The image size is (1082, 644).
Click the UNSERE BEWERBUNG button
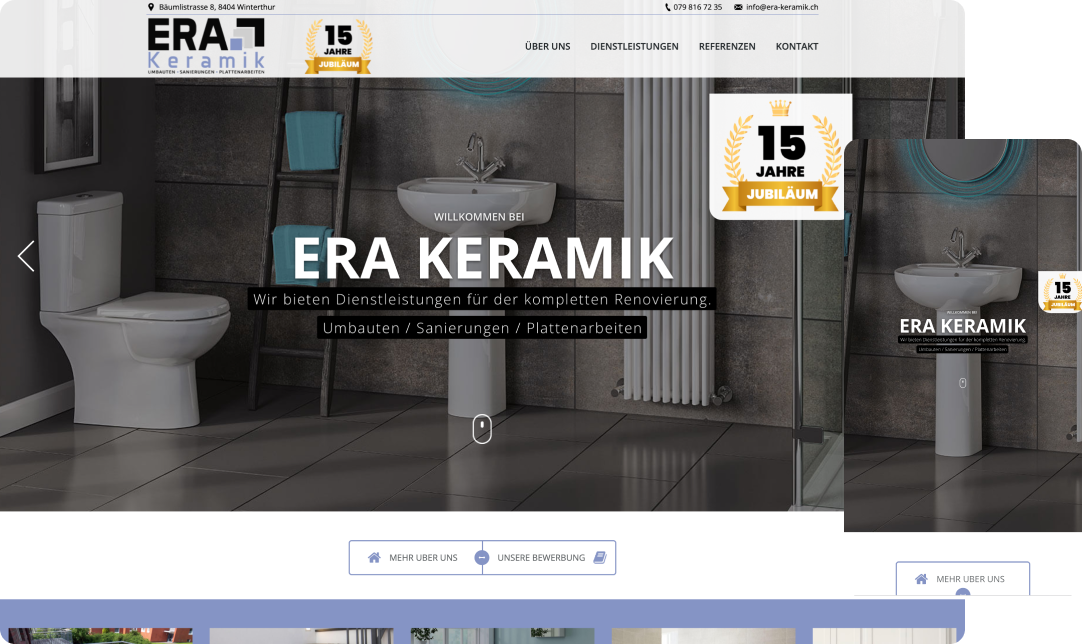[x=543, y=557]
